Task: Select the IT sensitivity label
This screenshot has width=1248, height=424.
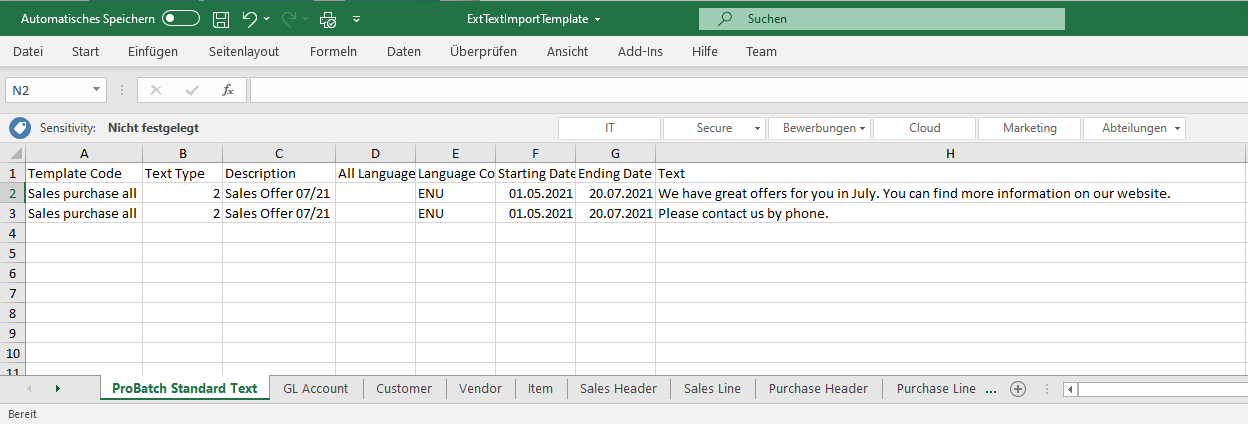Action: pos(610,128)
